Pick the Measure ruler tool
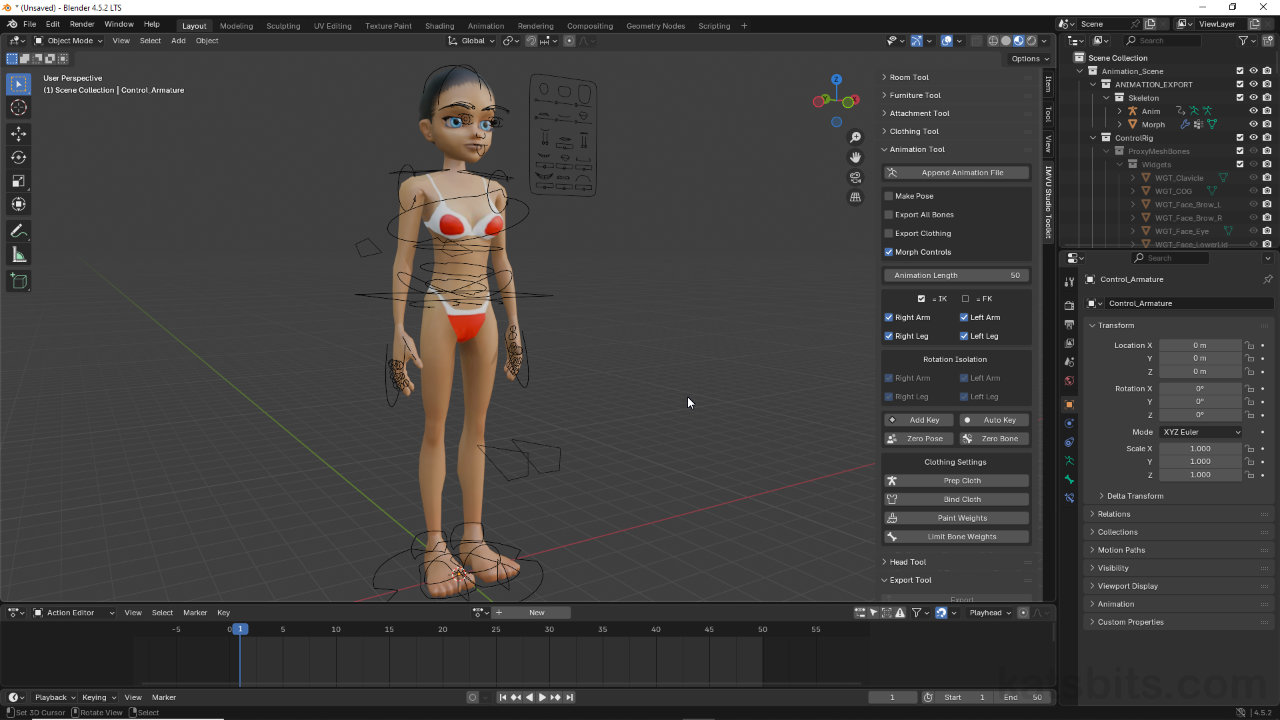1280x720 pixels. 18,255
